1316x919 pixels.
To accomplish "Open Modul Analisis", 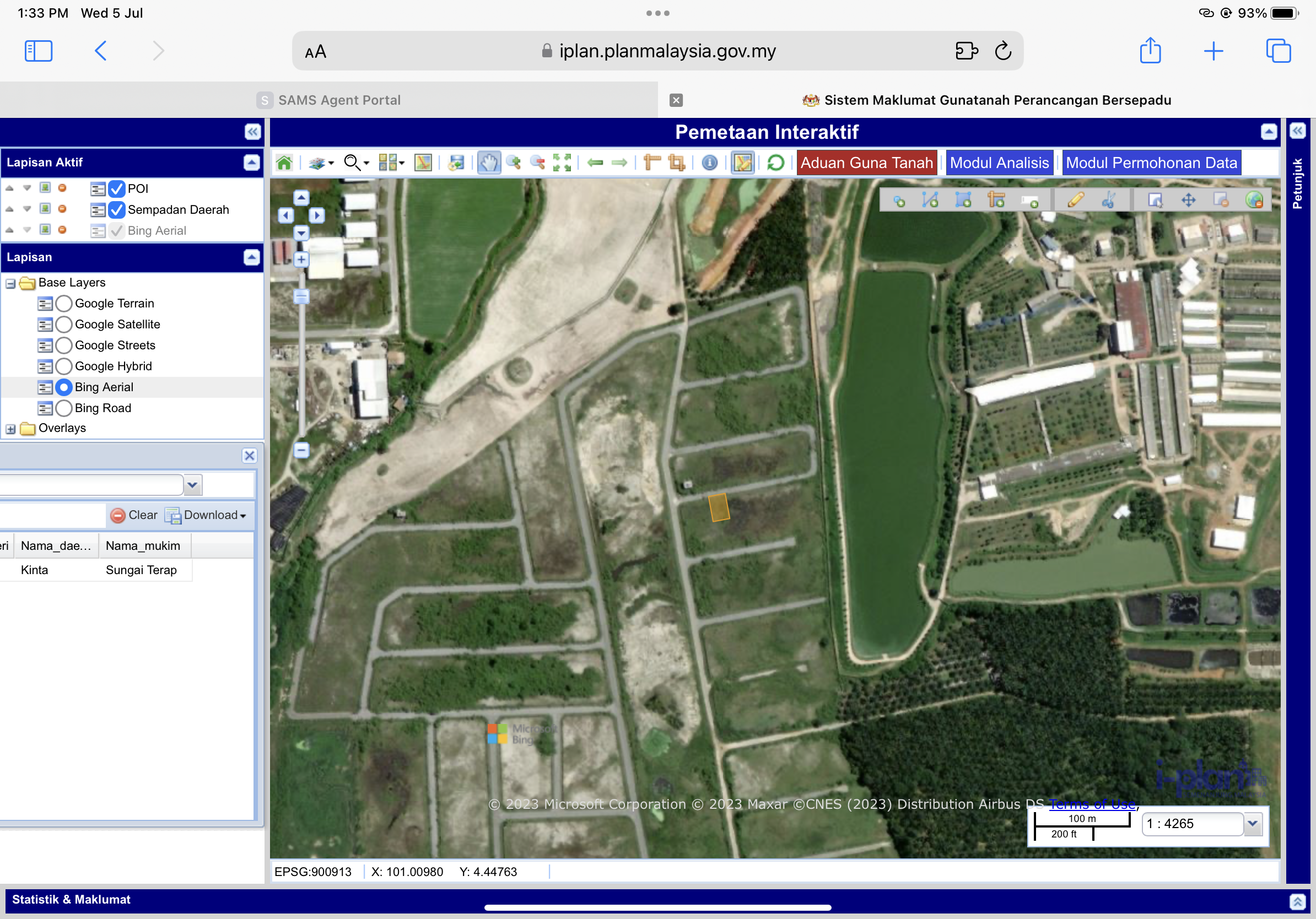I will click(x=999, y=163).
